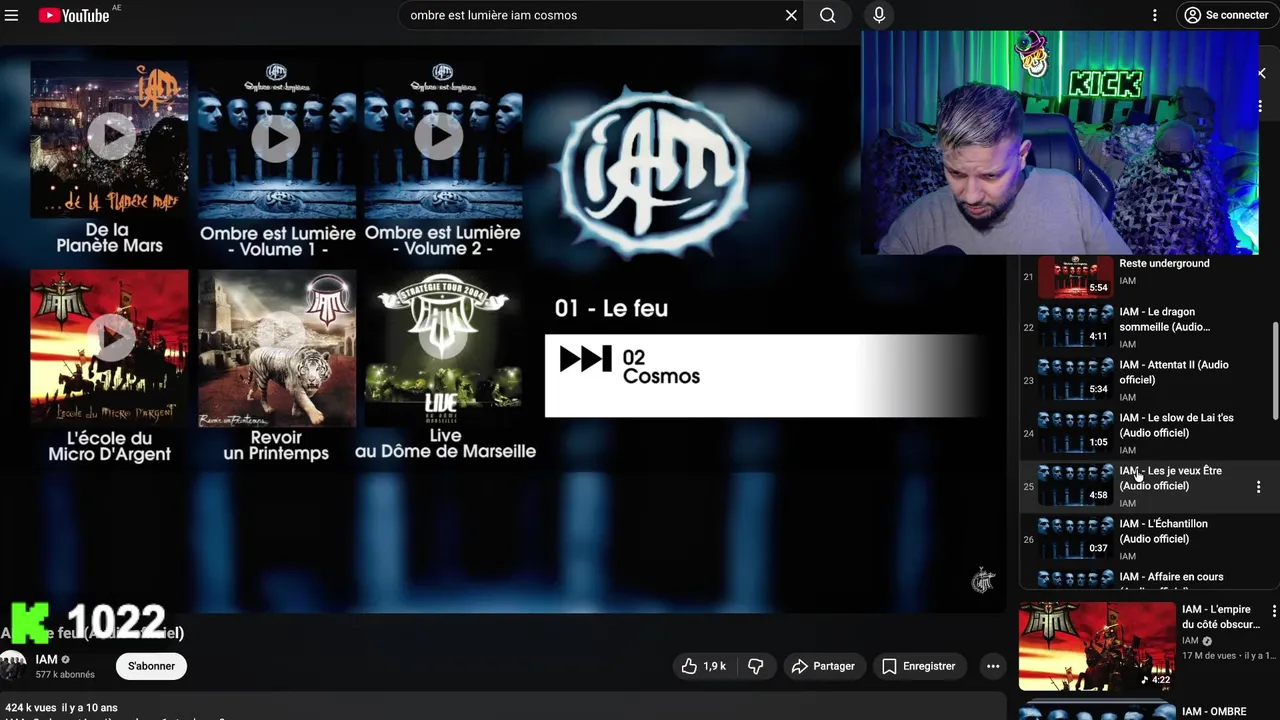The image size is (1280, 720).
Task: Click the Attentat II 5:34 thumbnail
Action: coord(1076,379)
